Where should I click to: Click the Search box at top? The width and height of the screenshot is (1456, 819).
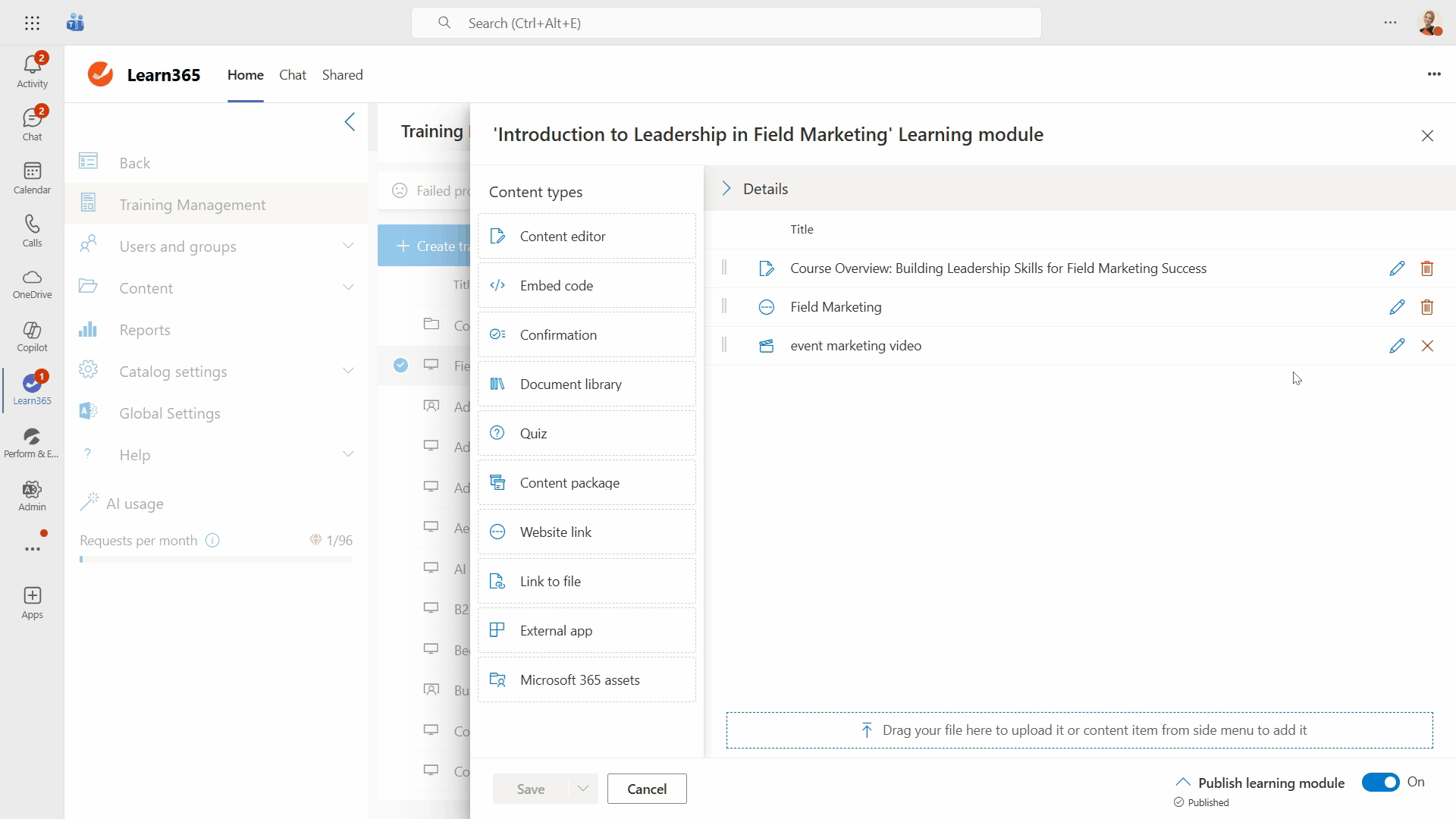[x=726, y=23]
